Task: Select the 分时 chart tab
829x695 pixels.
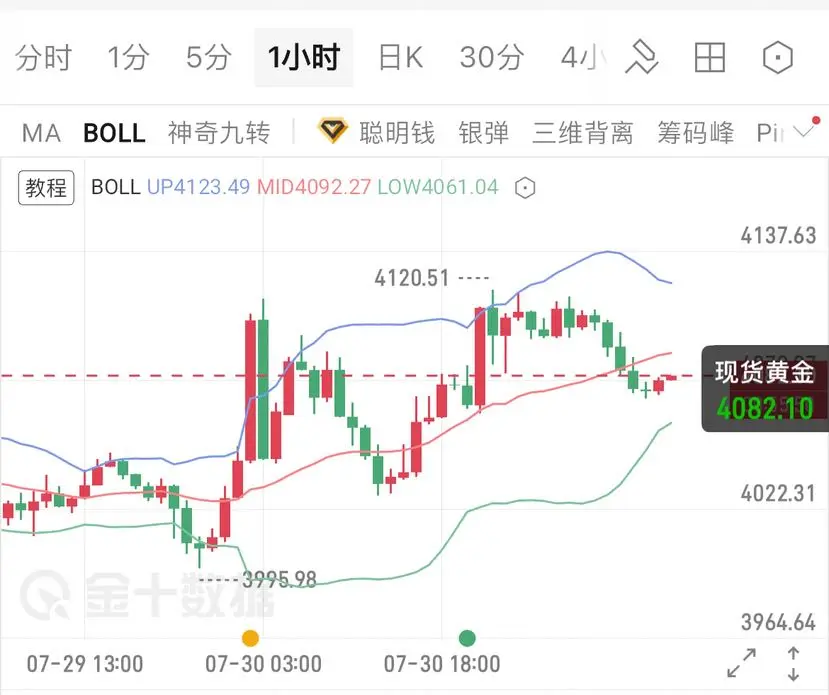Action: coord(43,58)
